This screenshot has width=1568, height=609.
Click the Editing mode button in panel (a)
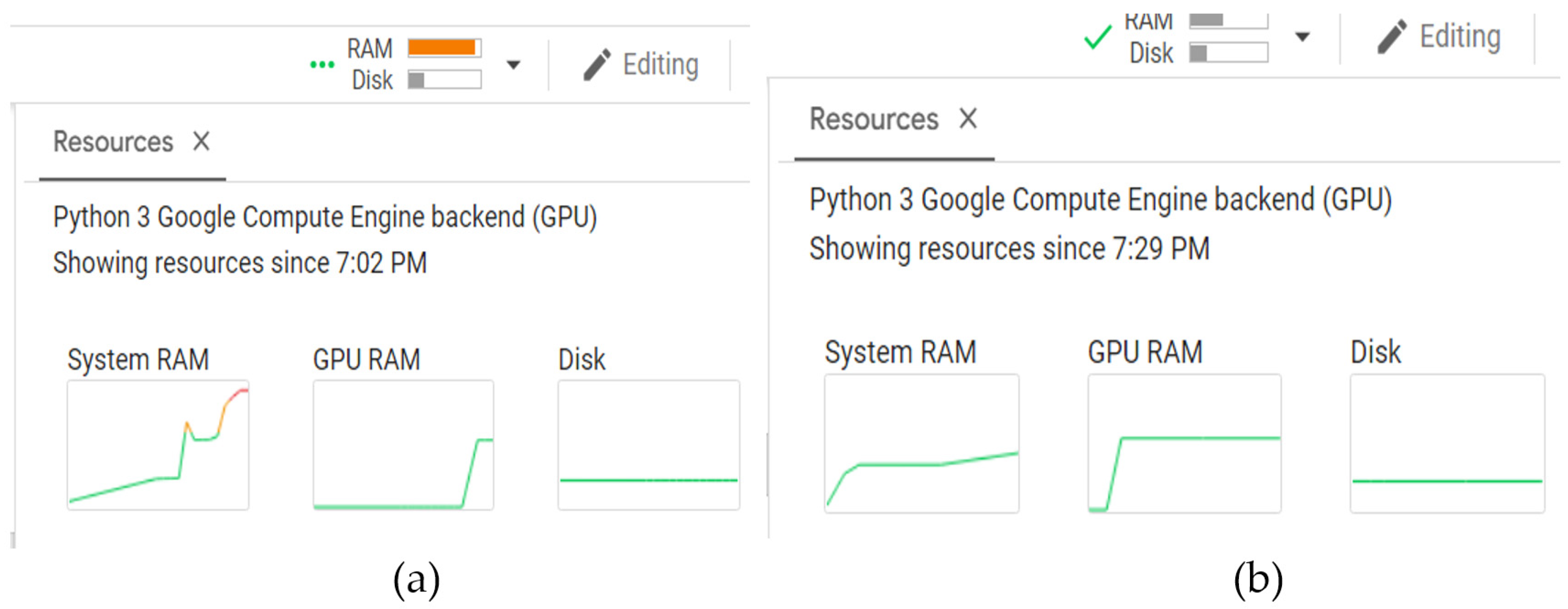[661, 64]
